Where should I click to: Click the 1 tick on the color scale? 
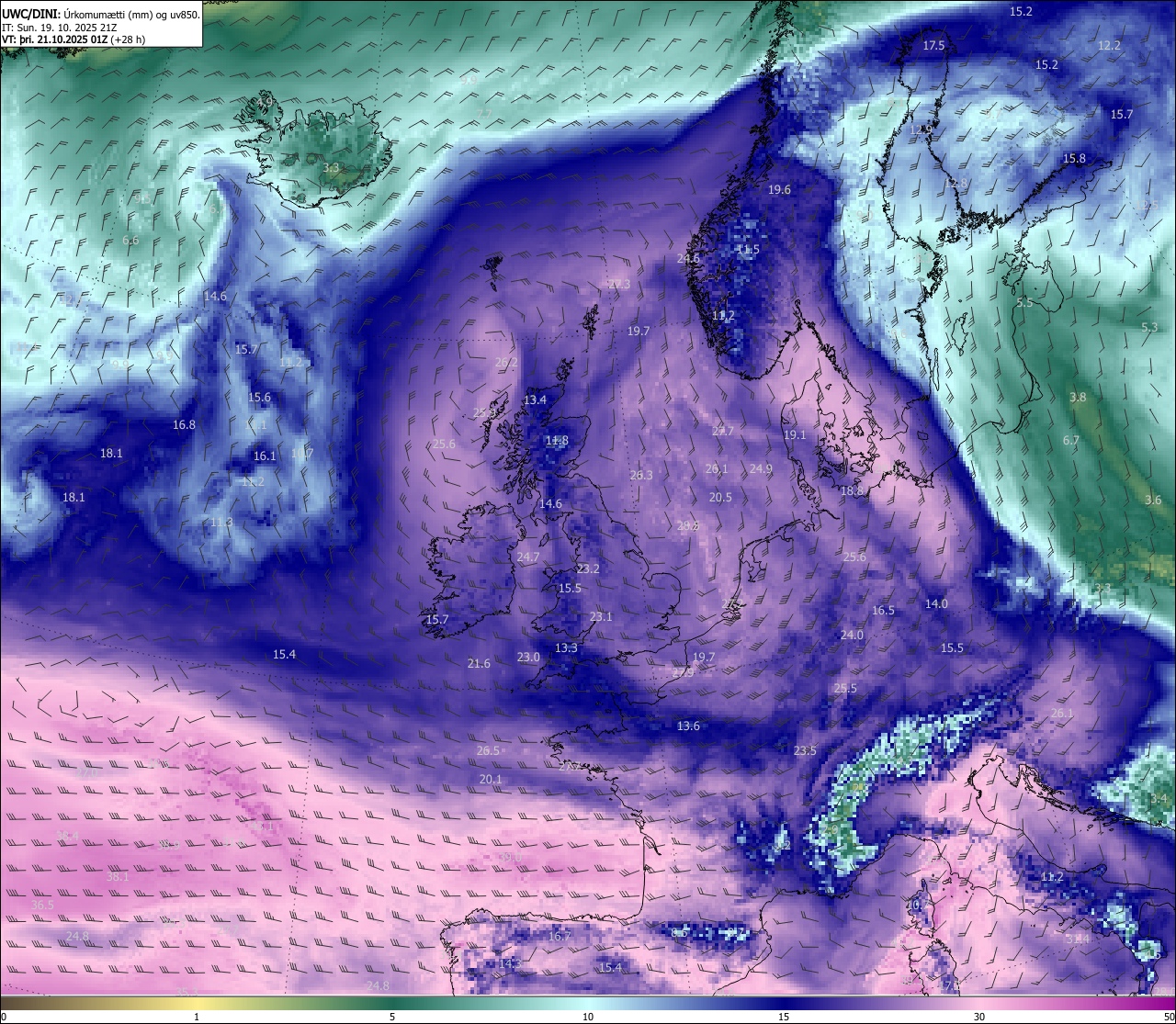(197, 1016)
